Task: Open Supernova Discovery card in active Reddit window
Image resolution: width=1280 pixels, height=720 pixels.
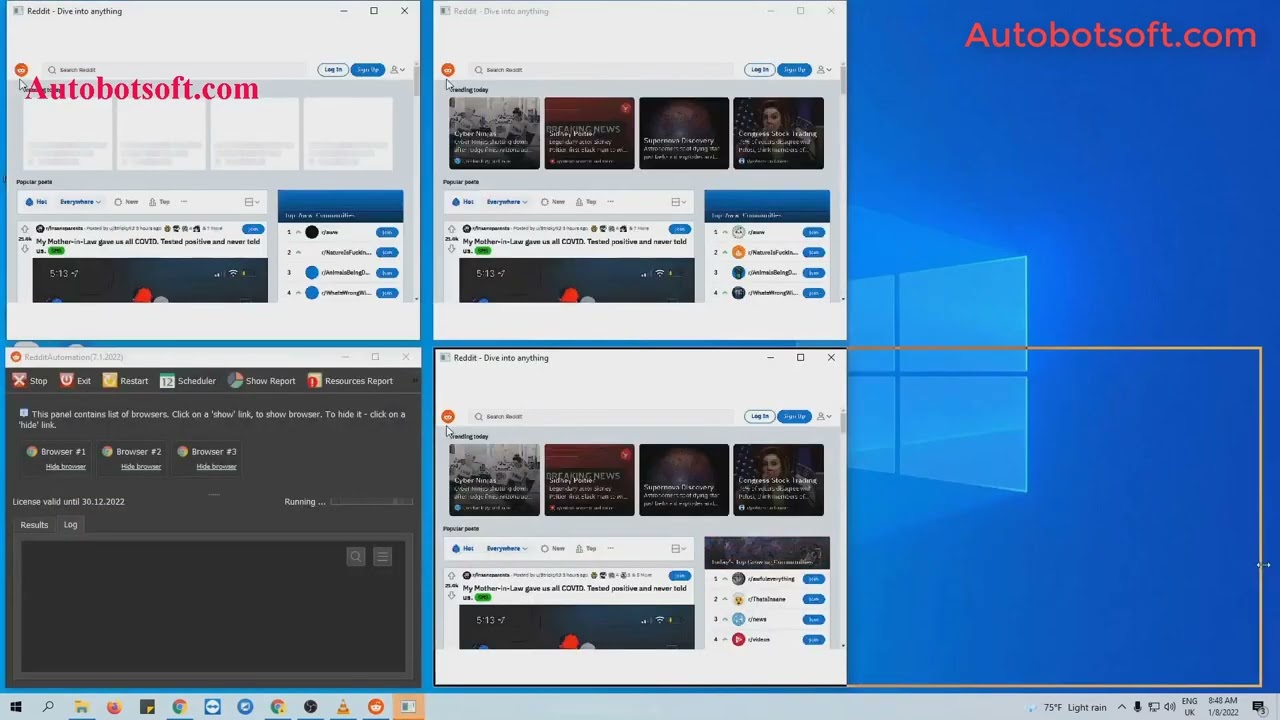Action: click(x=684, y=480)
